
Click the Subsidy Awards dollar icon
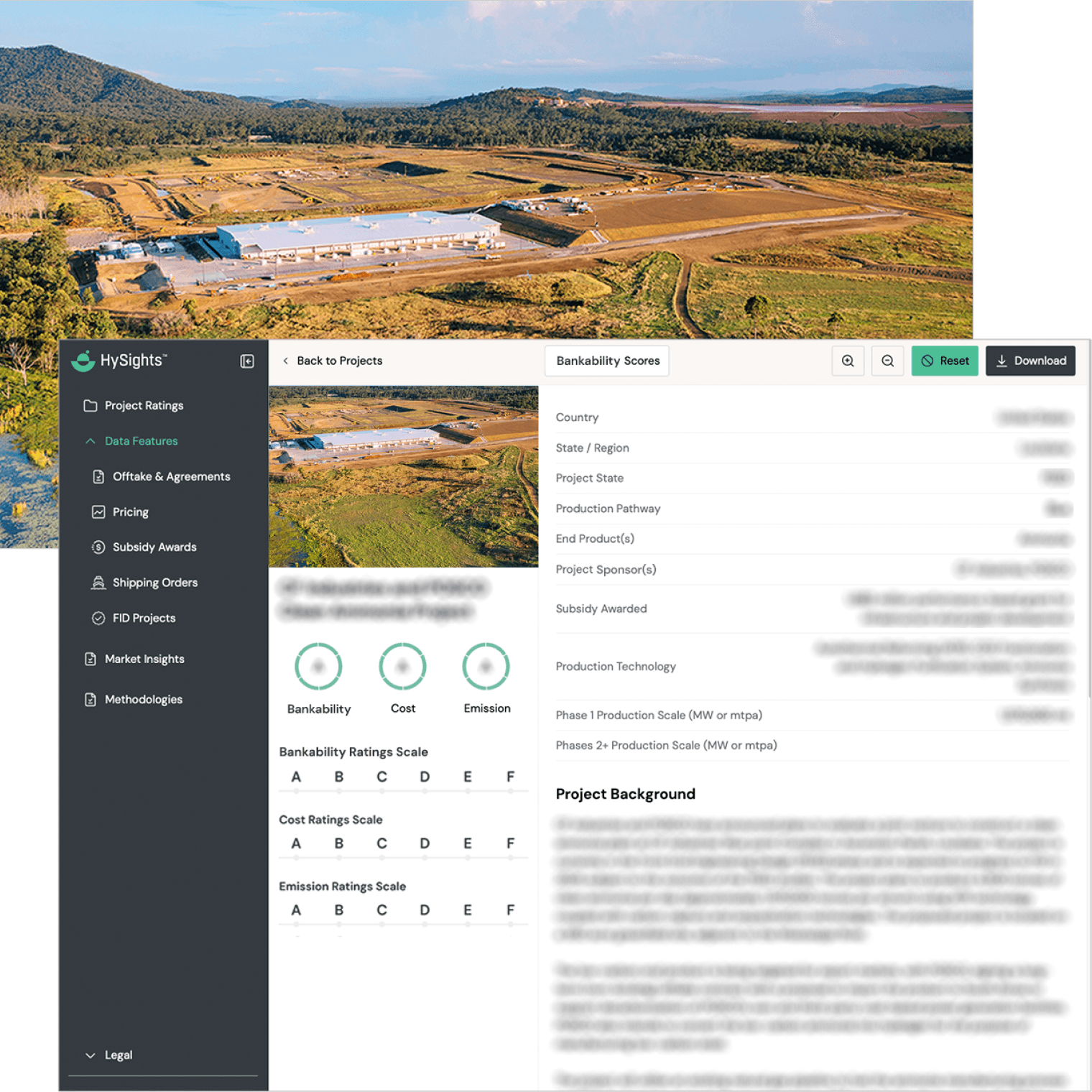click(x=98, y=547)
